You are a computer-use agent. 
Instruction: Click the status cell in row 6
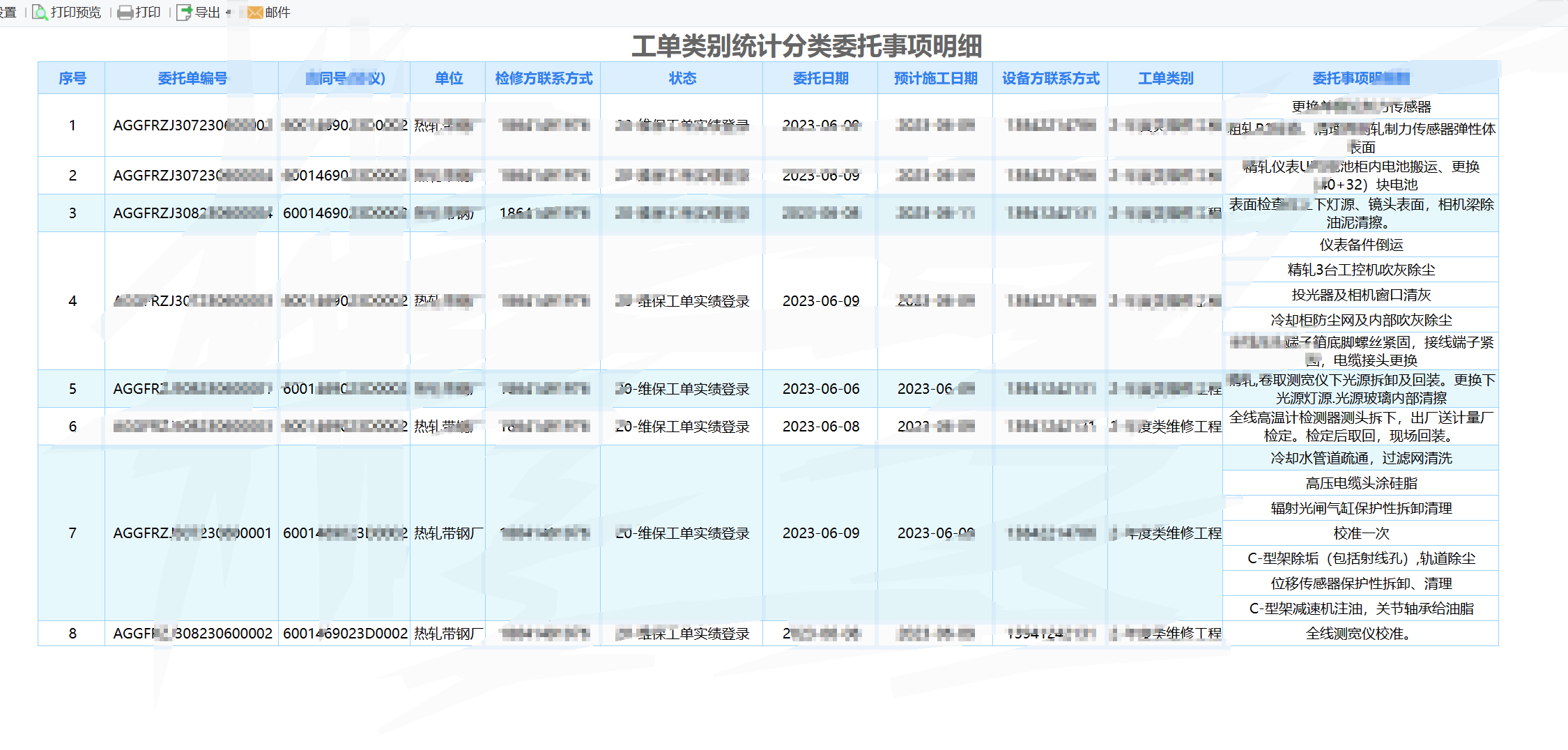(x=682, y=427)
